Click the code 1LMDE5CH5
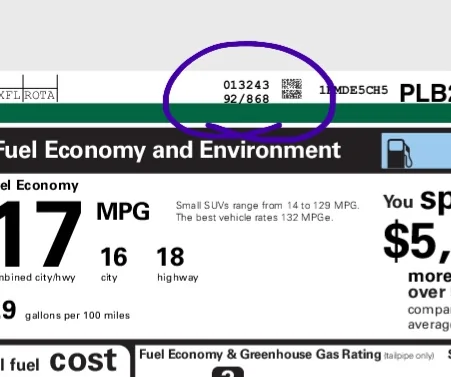 pos(354,90)
